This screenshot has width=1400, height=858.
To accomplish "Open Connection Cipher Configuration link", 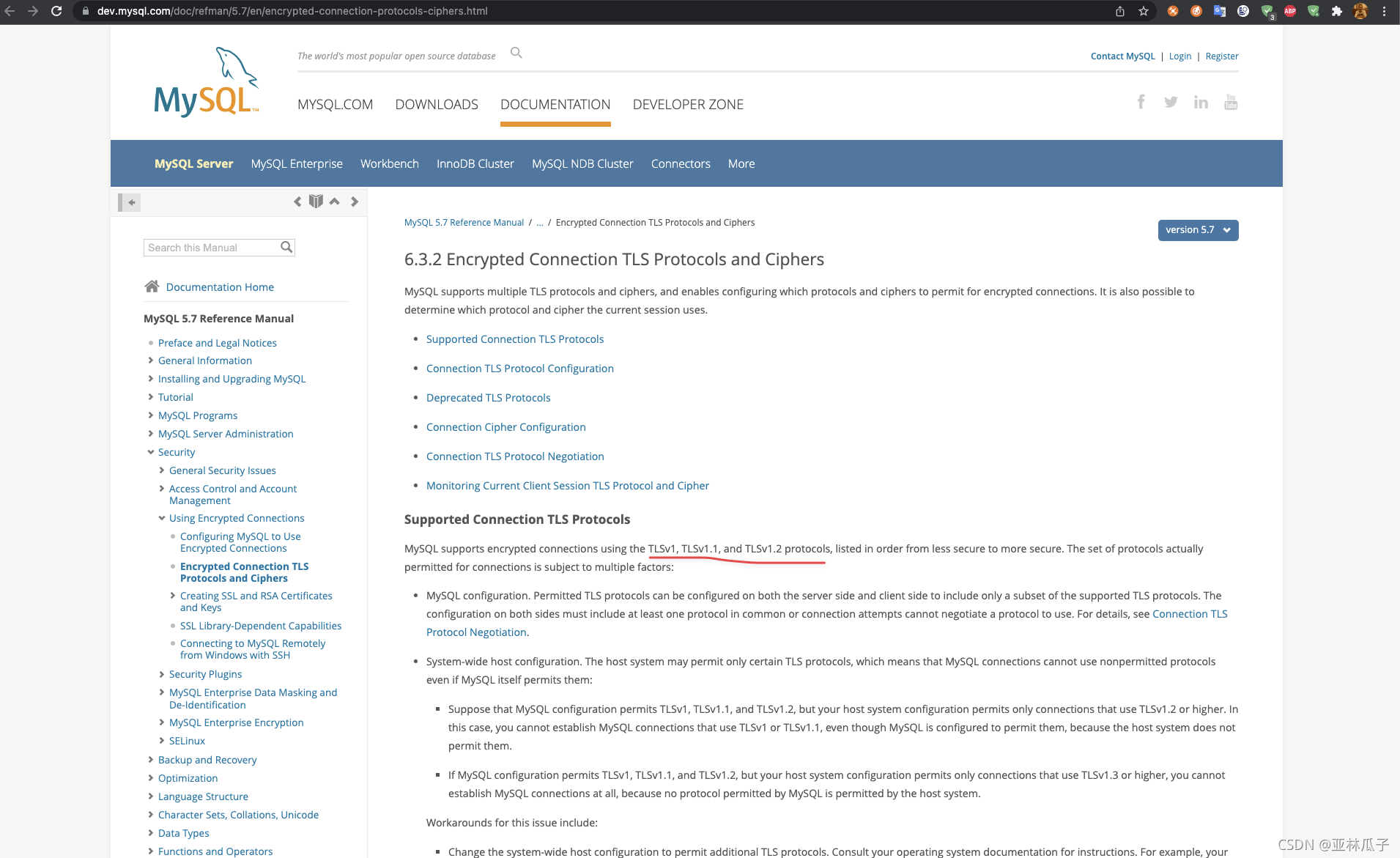I will pyautogui.click(x=506, y=427).
